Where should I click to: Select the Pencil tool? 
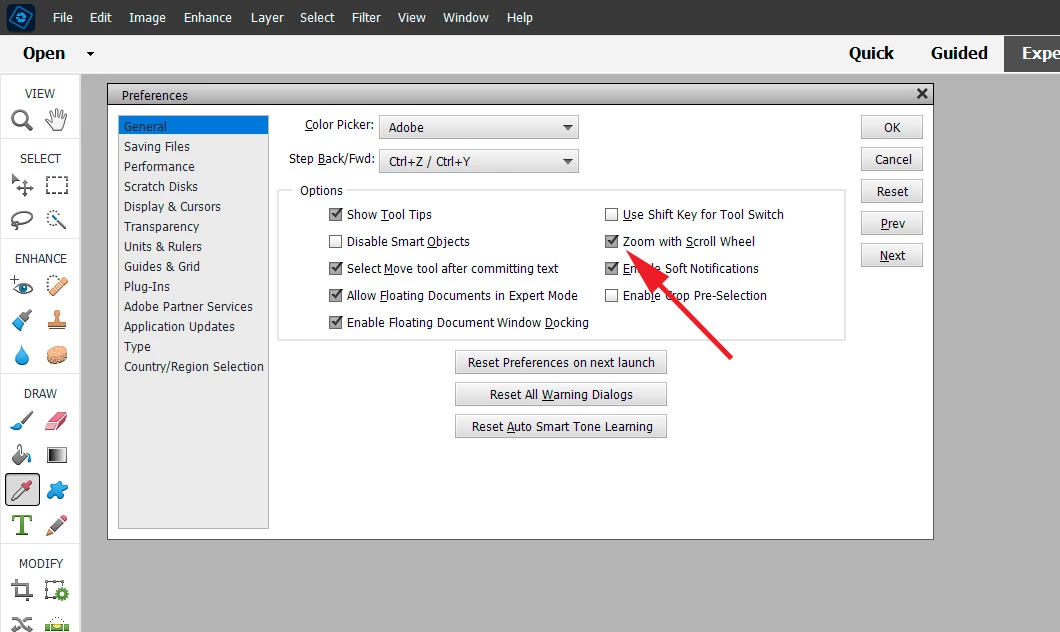coord(57,525)
